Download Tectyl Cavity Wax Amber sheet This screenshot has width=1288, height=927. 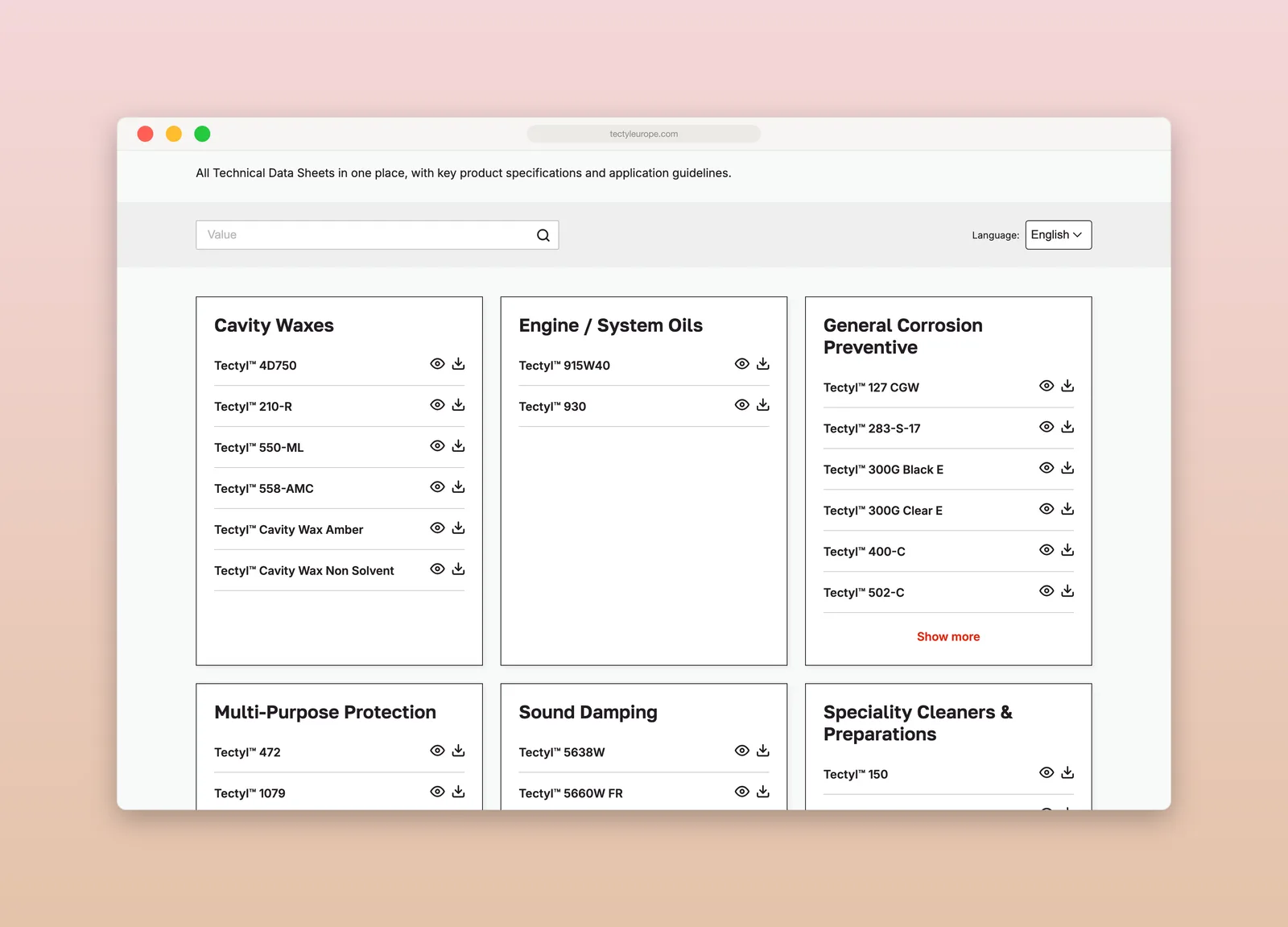[458, 528]
